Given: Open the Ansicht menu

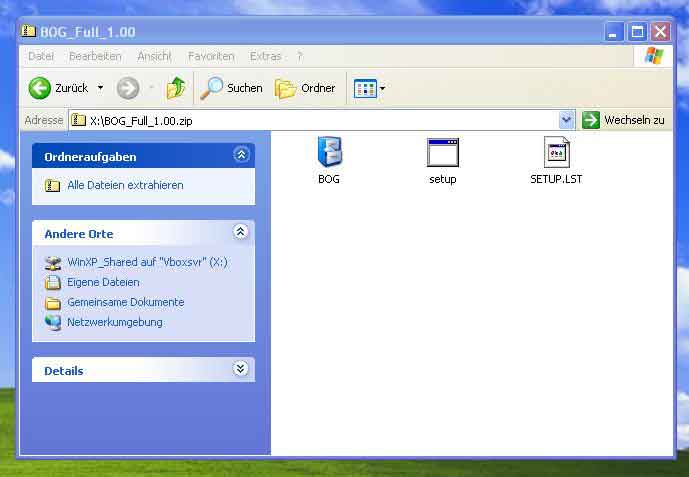Looking at the screenshot, I should coord(154,56).
